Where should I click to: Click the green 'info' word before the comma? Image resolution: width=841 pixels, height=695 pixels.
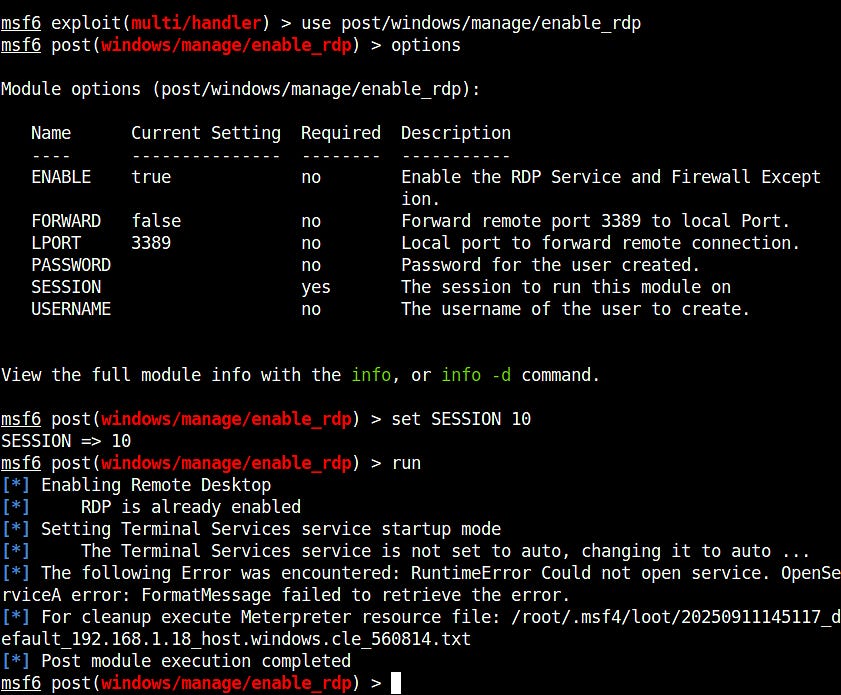pyautogui.click(x=371, y=375)
